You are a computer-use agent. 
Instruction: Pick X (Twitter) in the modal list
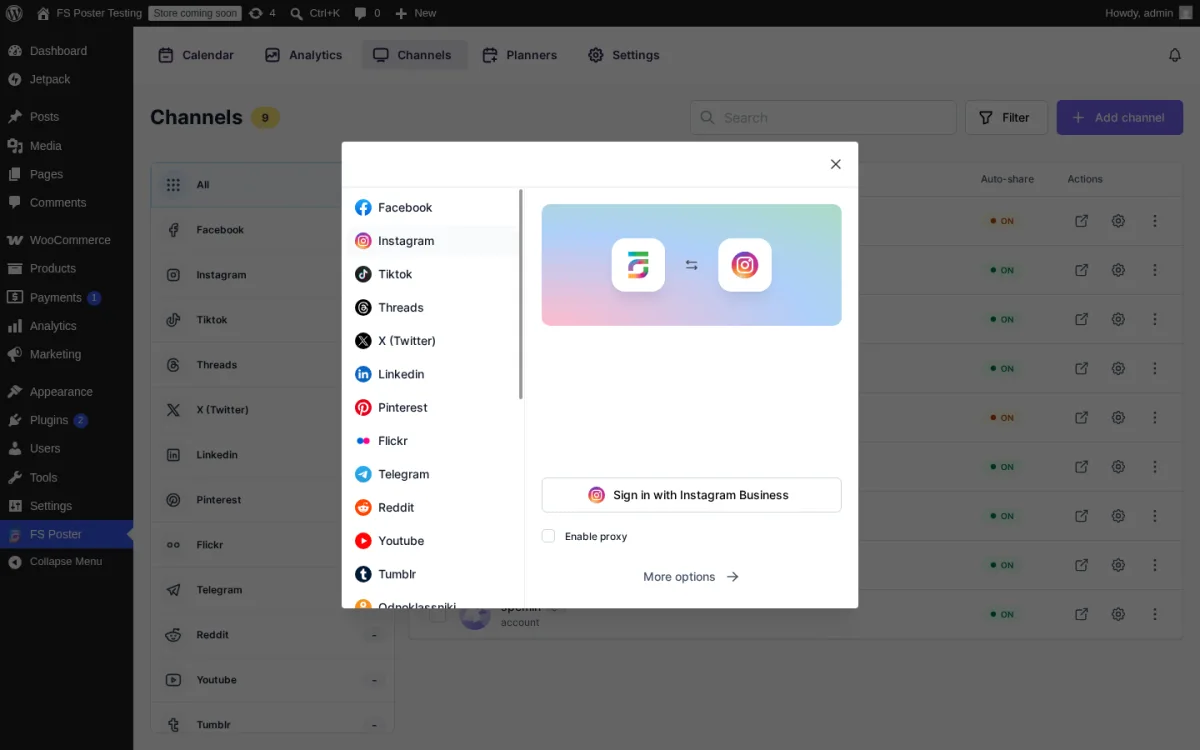pyautogui.click(x=431, y=341)
